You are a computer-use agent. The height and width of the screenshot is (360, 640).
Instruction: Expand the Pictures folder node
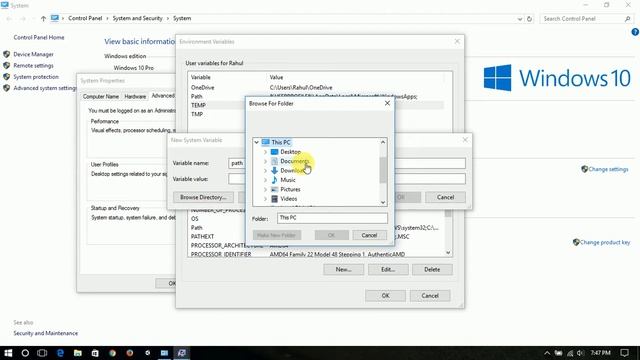point(265,189)
